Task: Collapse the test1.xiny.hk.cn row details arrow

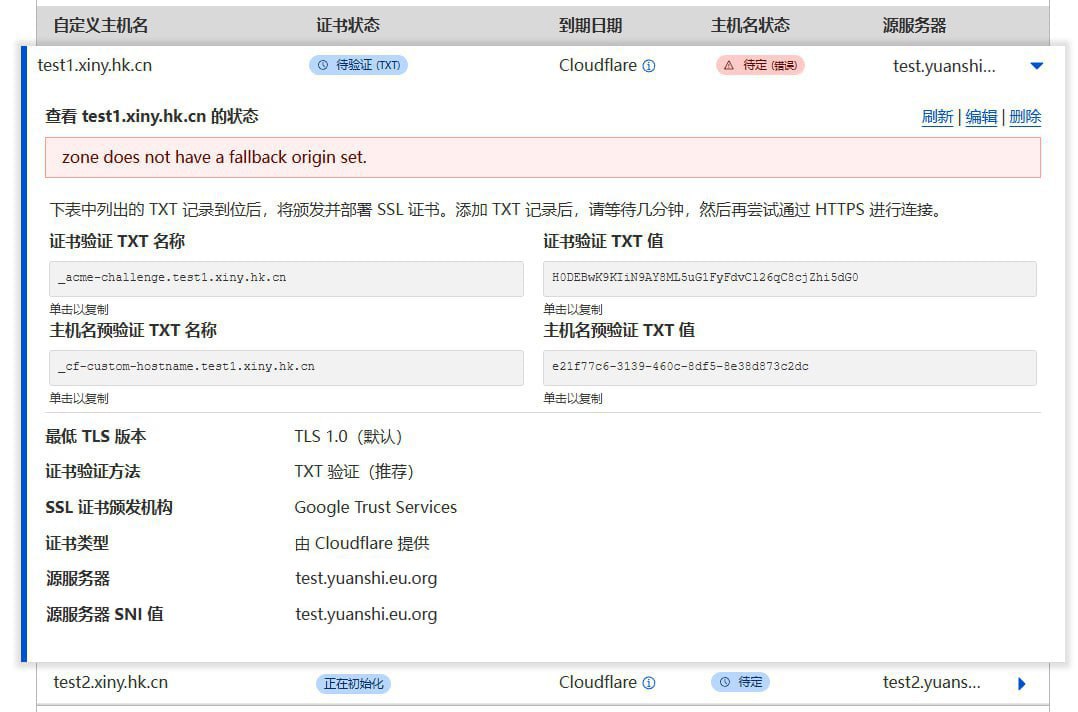Action: click(x=1036, y=66)
